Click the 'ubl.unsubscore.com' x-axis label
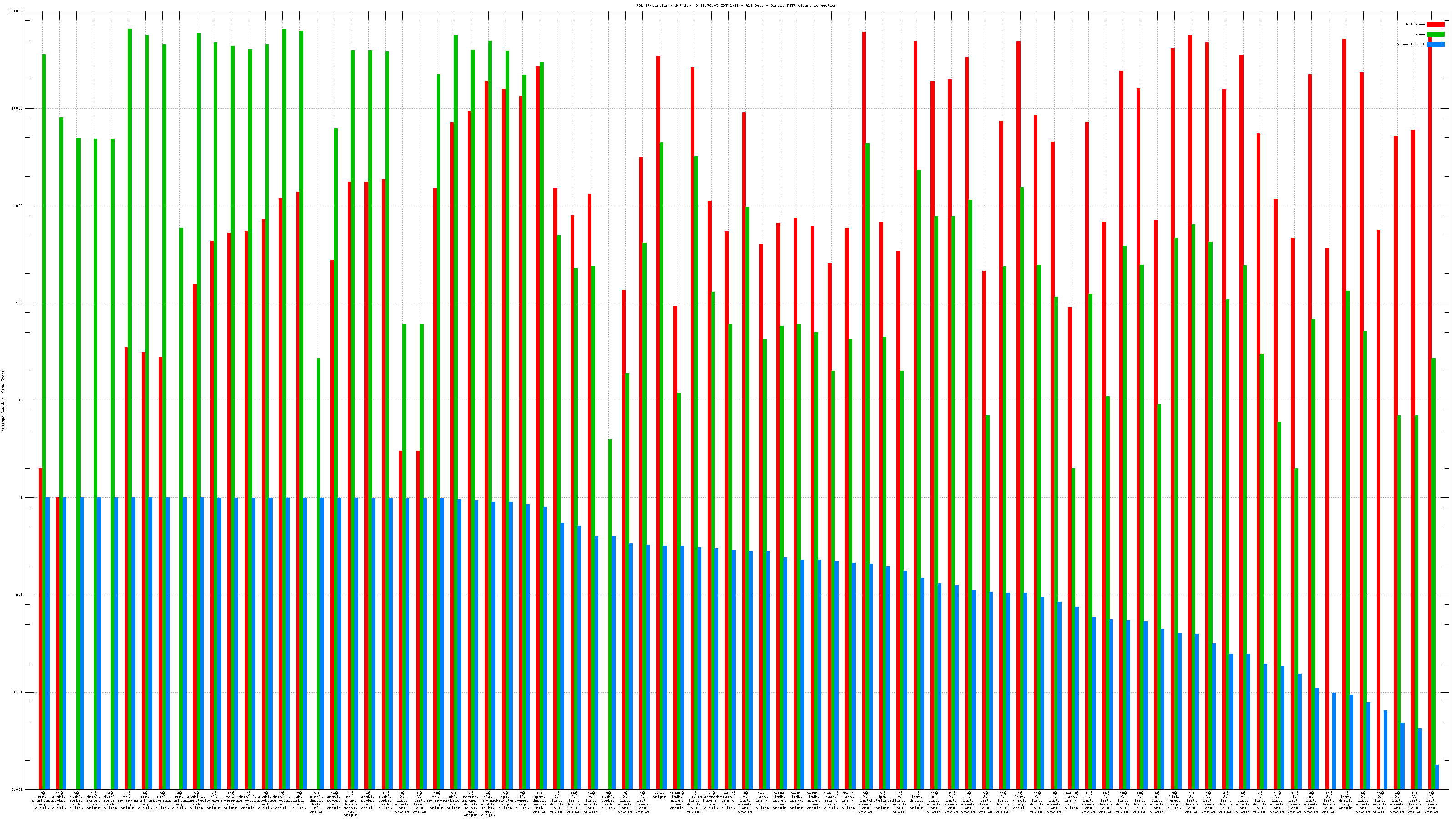 point(453,800)
